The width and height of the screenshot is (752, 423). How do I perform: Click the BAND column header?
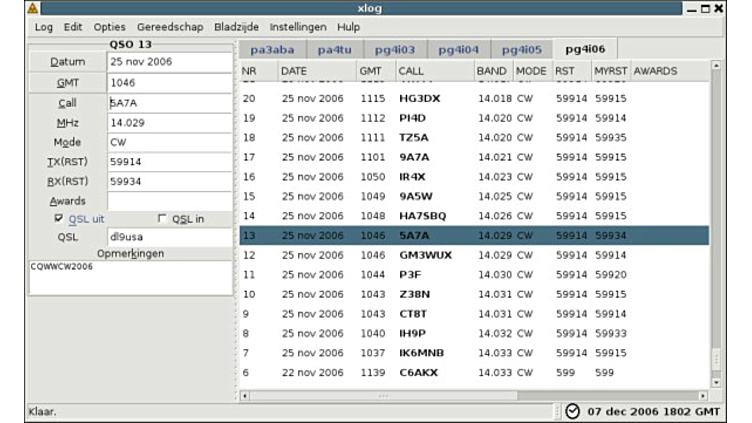tap(492, 71)
